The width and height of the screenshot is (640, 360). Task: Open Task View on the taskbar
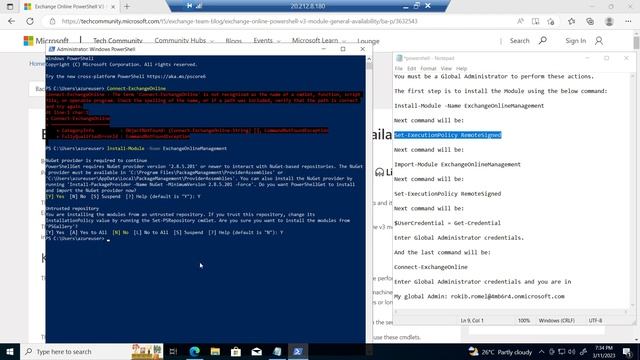(x=173, y=351)
